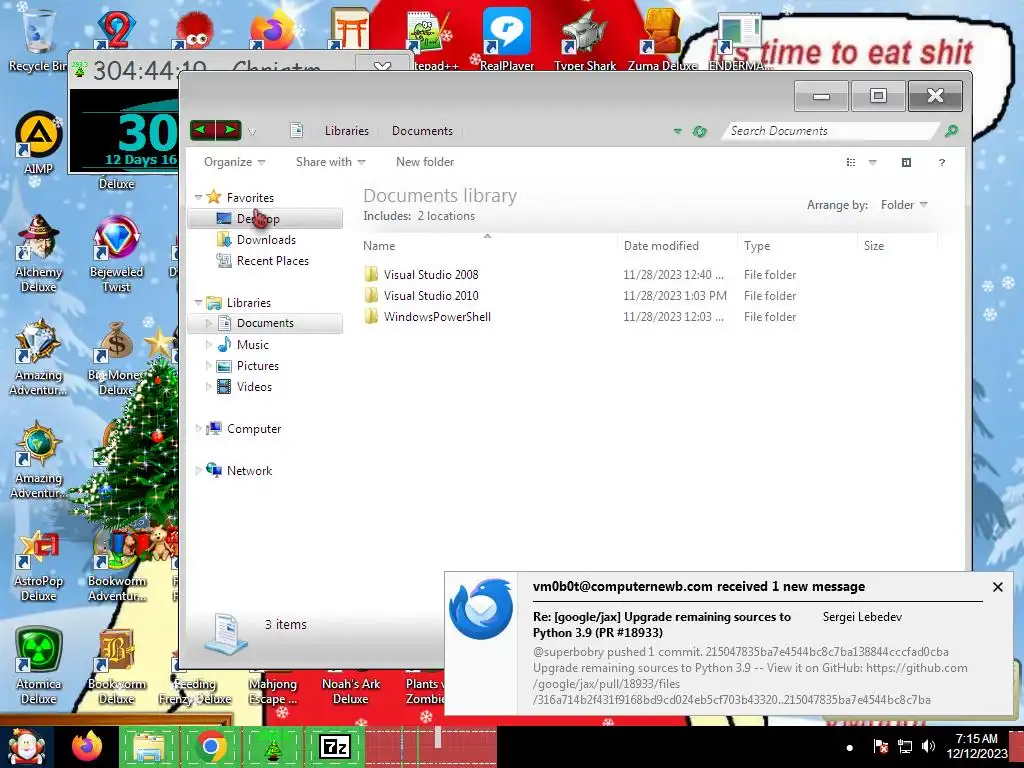
Task: Sort by Date modified column header
Action: point(678,246)
